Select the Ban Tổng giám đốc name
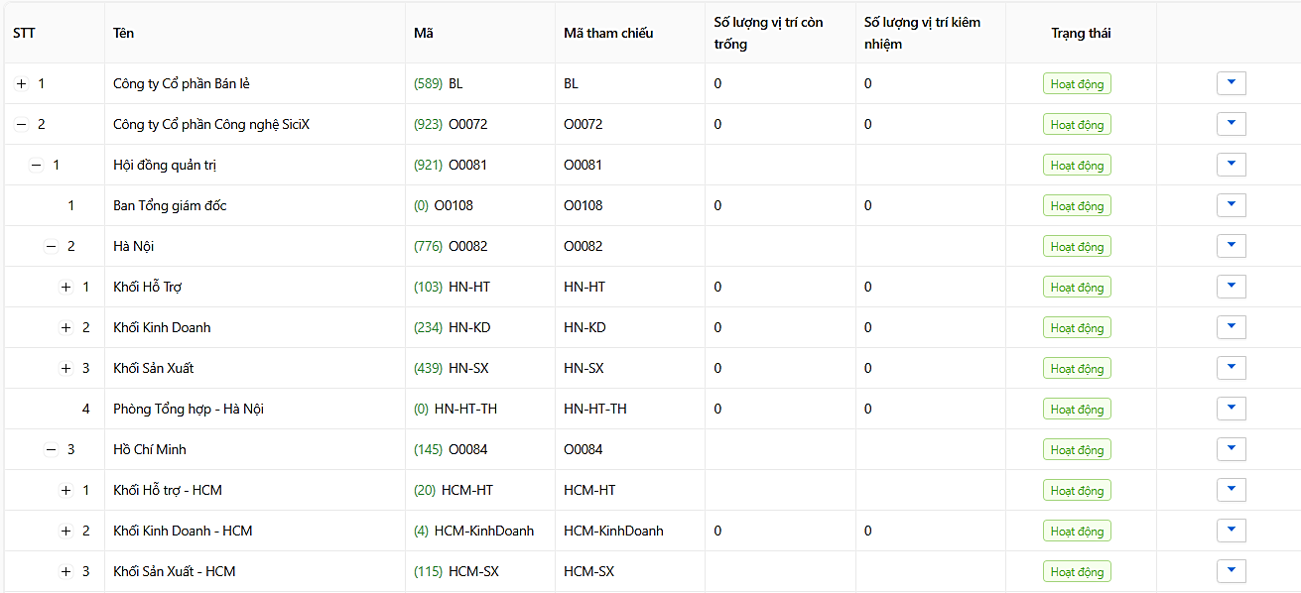Image resolution: width=1301 pixels, height=593 pixels. (170, 206)
